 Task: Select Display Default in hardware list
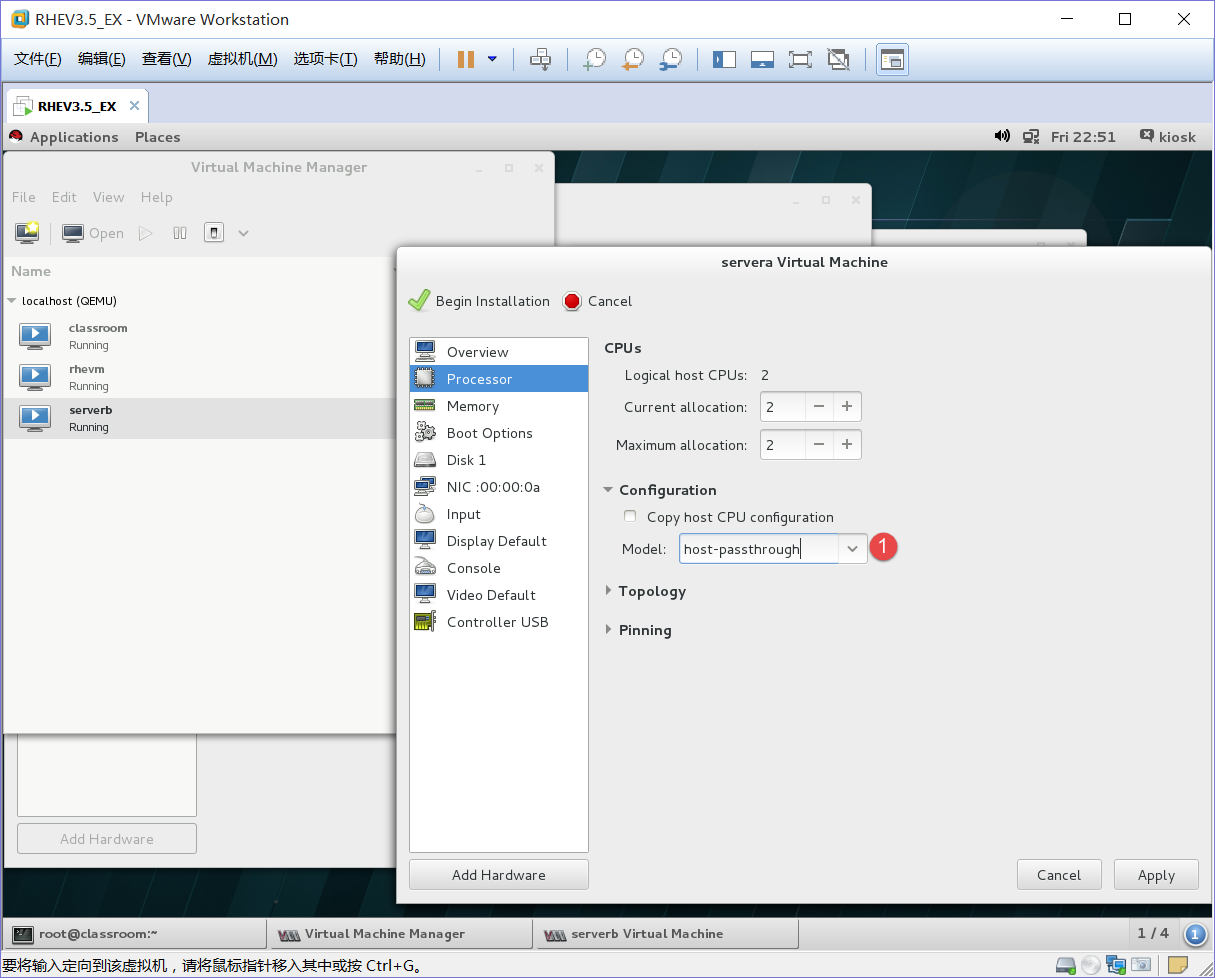tap(499, 541)
